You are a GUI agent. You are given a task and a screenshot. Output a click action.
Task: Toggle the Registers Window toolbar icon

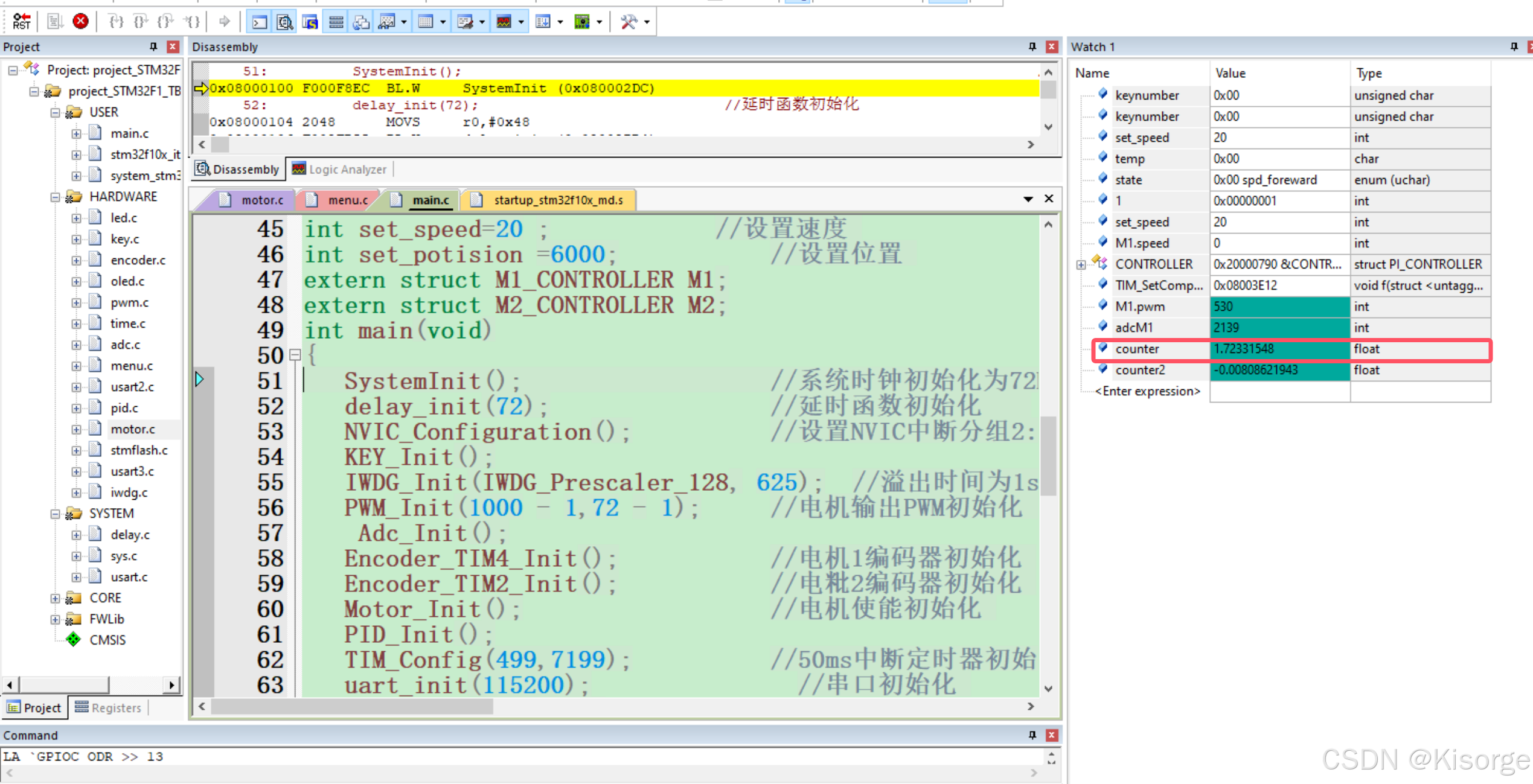336,22
